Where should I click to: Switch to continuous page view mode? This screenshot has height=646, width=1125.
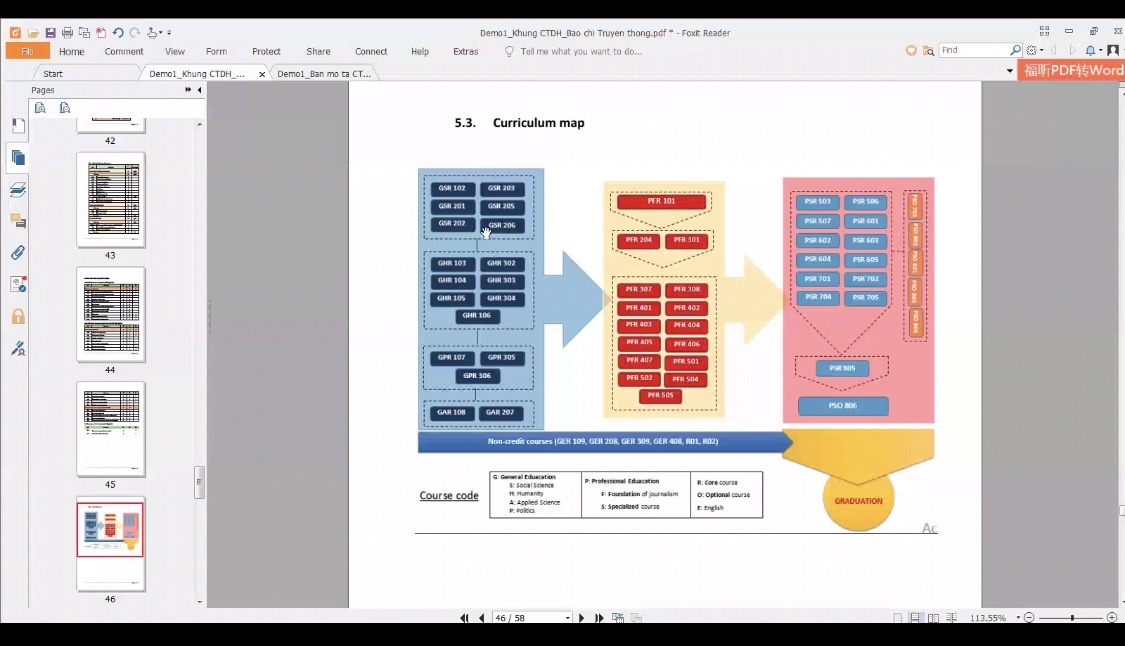[x=915, y=618]
